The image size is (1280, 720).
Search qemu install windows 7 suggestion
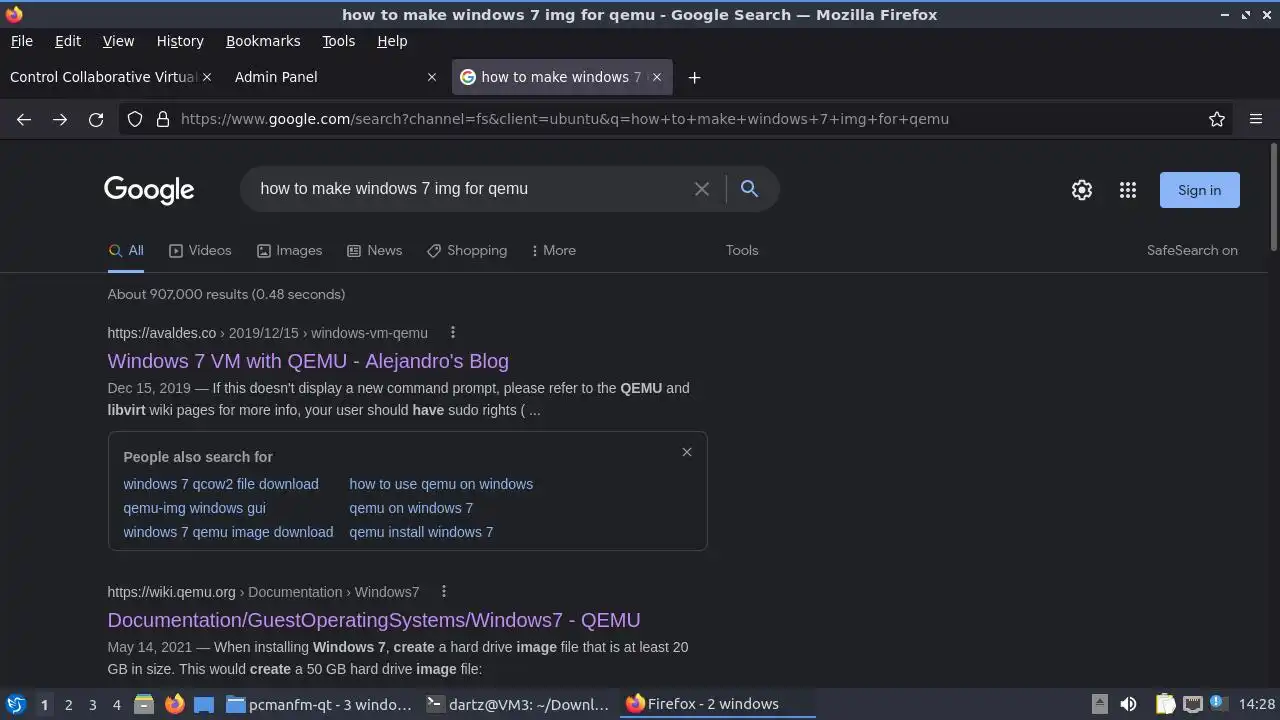[421, 532]
